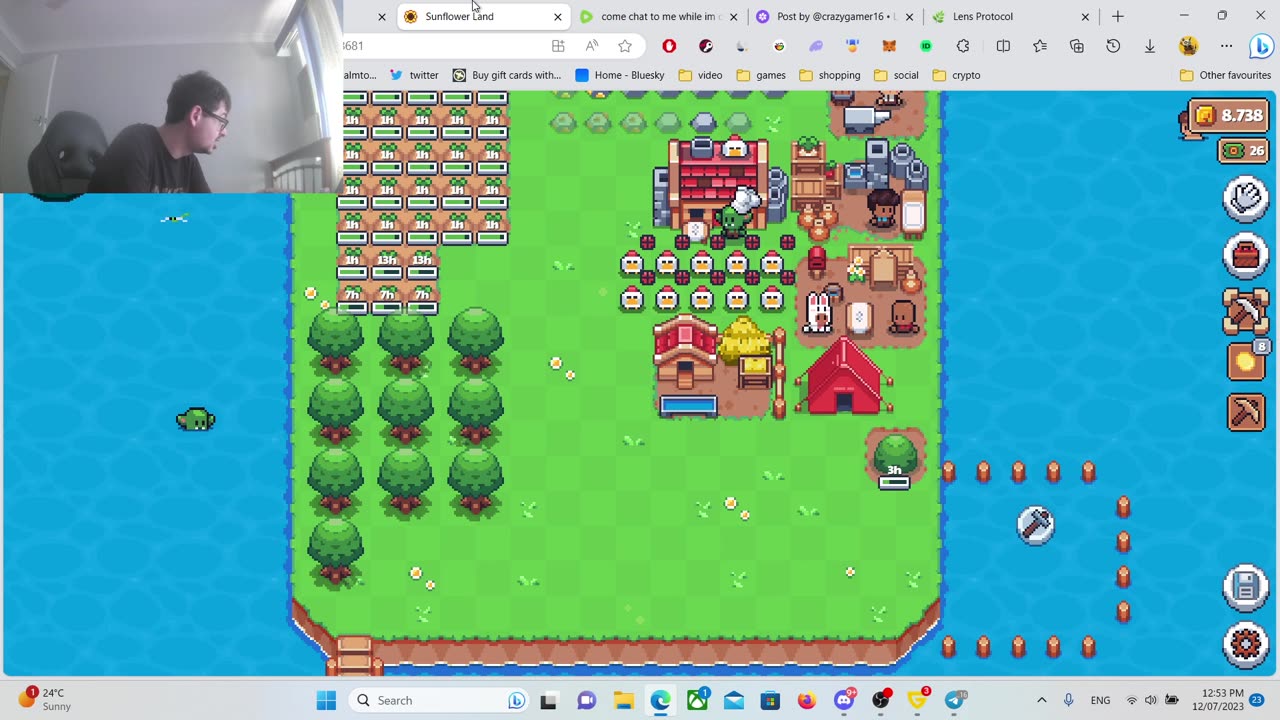
Task: Open the red tent building
Action: tap(843, 375)
